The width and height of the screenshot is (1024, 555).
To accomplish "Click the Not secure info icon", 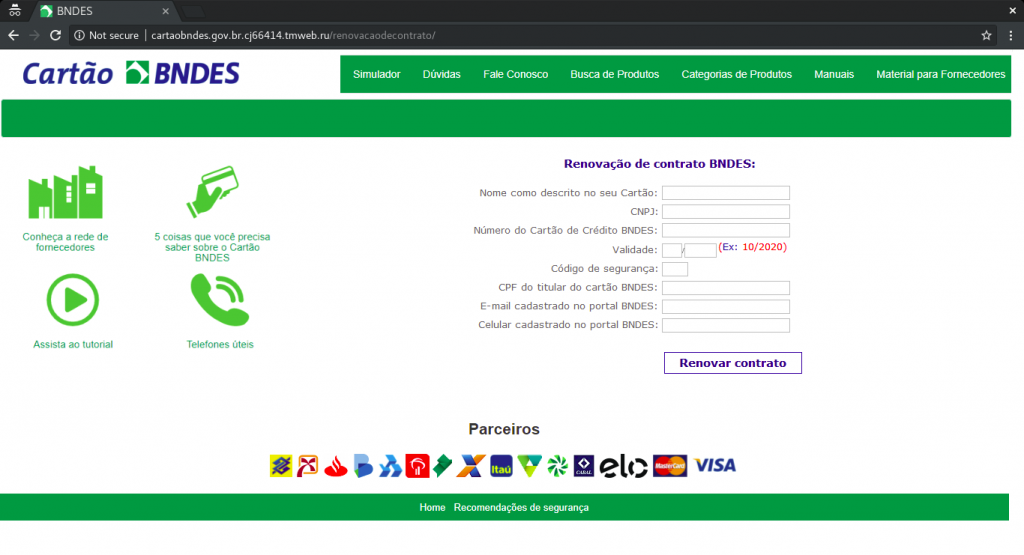I will pyautogui.click(x=79, y=35).
